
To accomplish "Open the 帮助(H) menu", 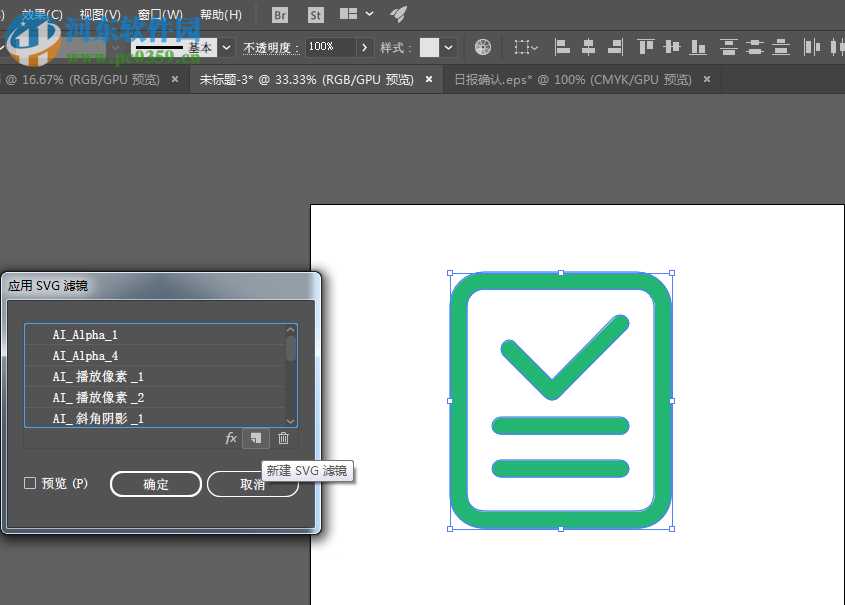I will click(x=221, y=15).
